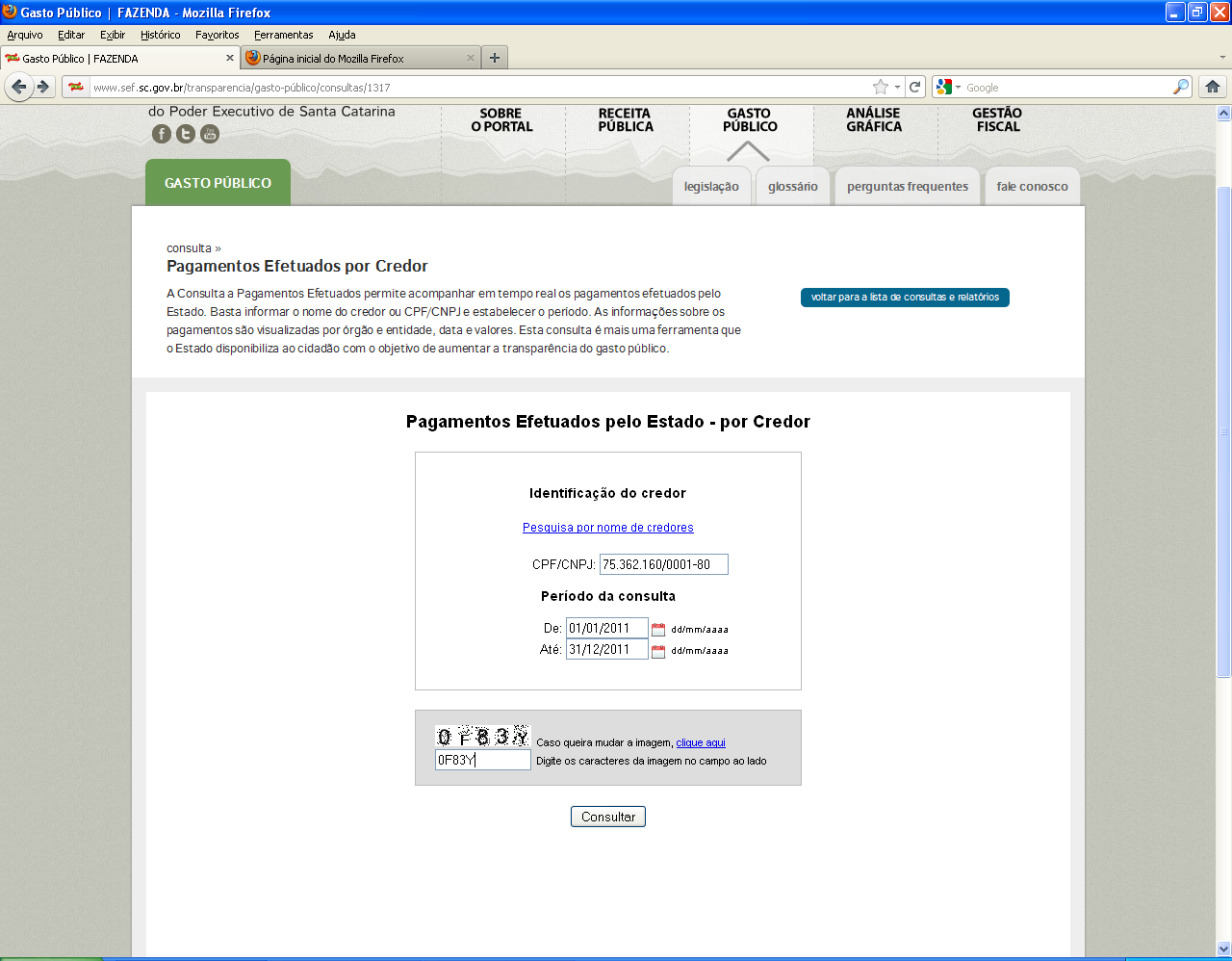Screen dimensions: 1232x961
Task: Click the search magnifier icon in Google box
Action: [1181, 87]
